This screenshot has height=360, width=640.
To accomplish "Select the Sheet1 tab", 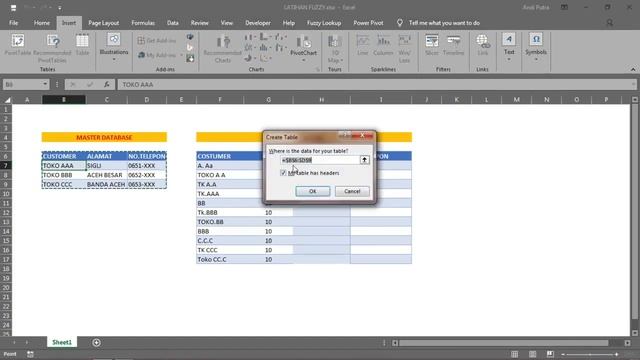I will tap(62, 342).
